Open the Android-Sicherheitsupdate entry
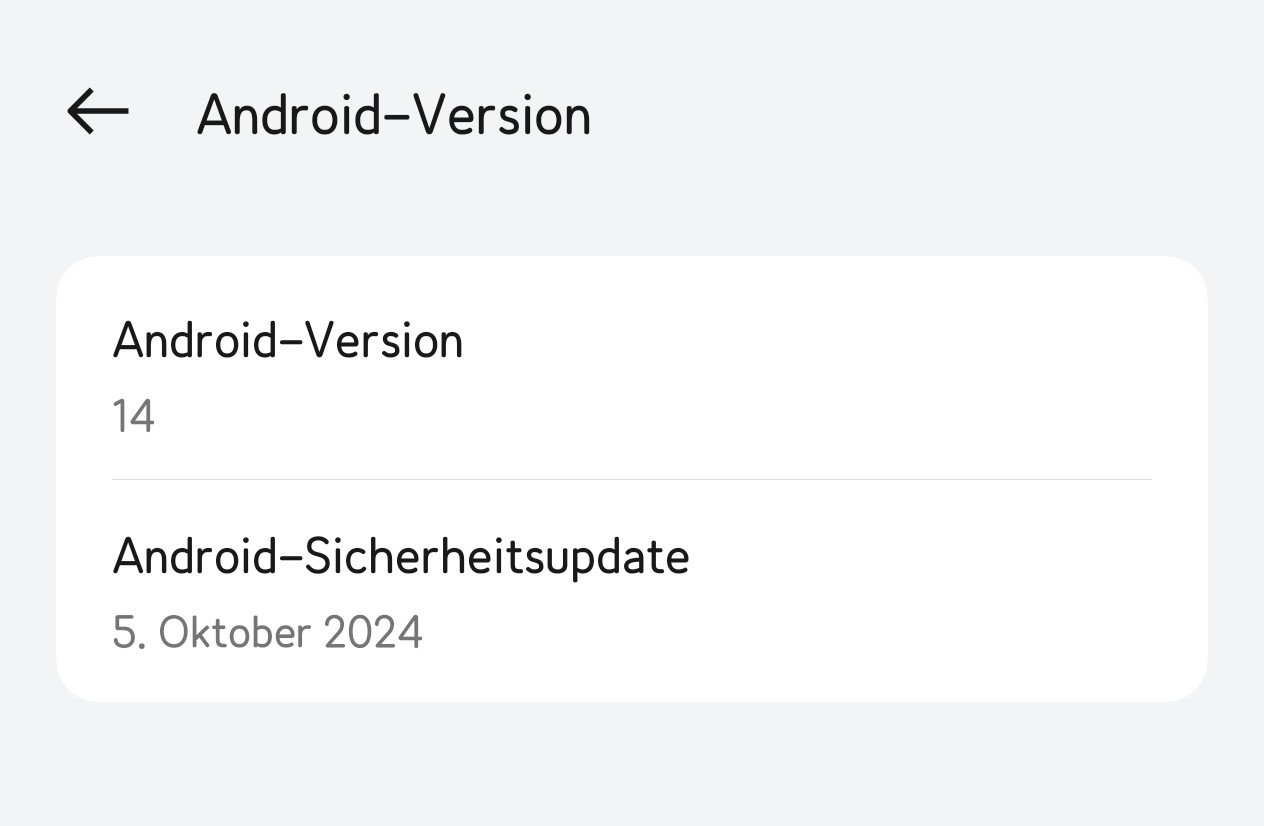The width and height of the screenshot is (1264, 826). [400, 557]
